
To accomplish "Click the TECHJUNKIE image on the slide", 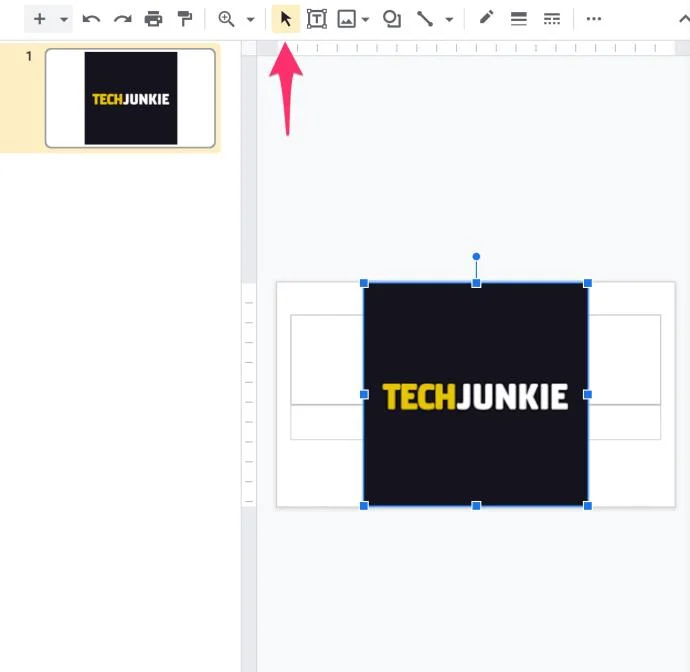I will click(476, 395).
